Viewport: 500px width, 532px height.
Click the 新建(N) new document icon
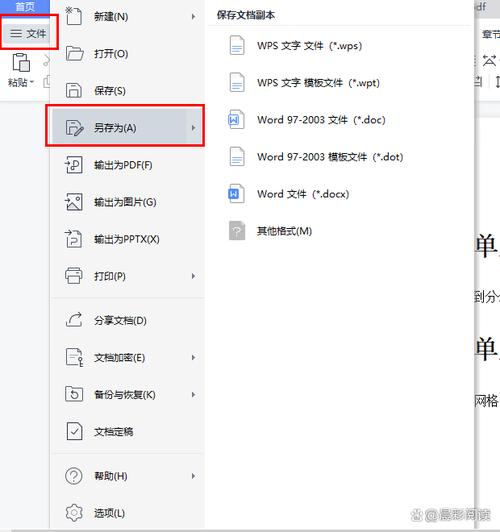[x=74, y=16]
